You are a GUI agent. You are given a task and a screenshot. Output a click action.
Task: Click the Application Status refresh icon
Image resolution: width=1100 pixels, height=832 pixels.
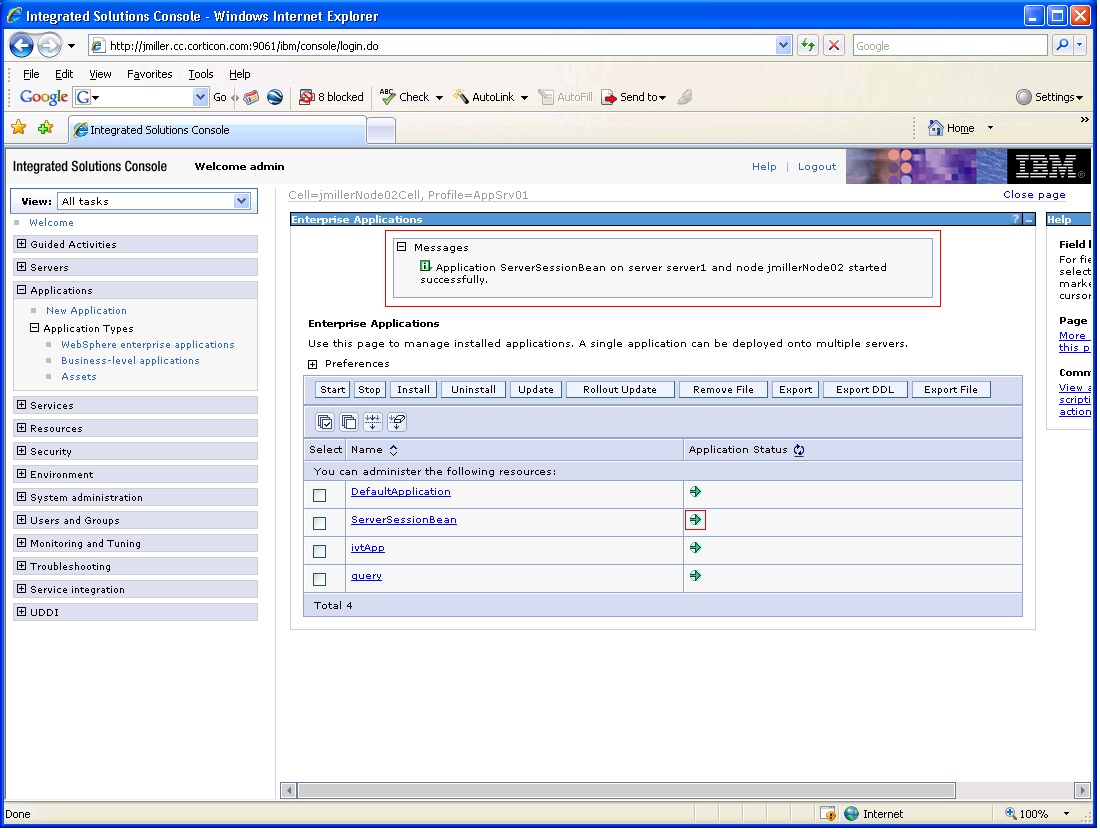point(799,450)
